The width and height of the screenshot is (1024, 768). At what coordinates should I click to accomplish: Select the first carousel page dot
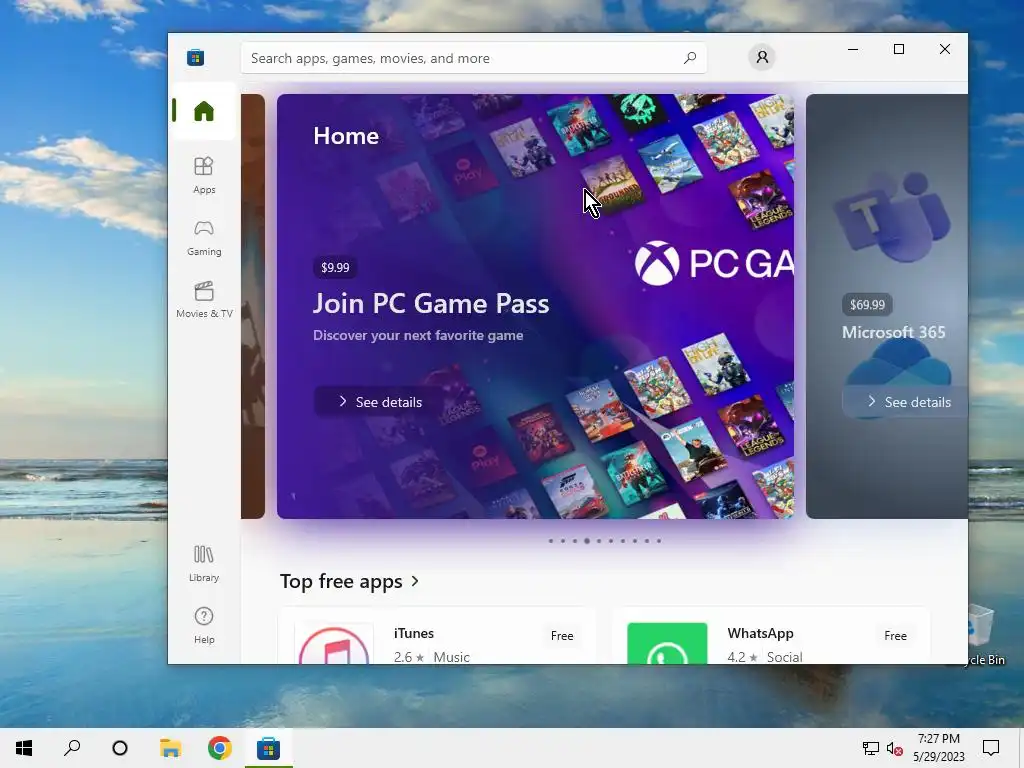[x=551, y=541]
